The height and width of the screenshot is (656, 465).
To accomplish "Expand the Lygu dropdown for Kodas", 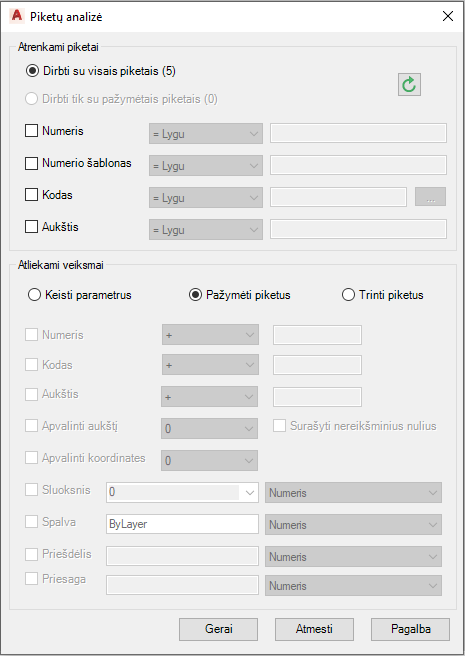I will click(206, 198).
